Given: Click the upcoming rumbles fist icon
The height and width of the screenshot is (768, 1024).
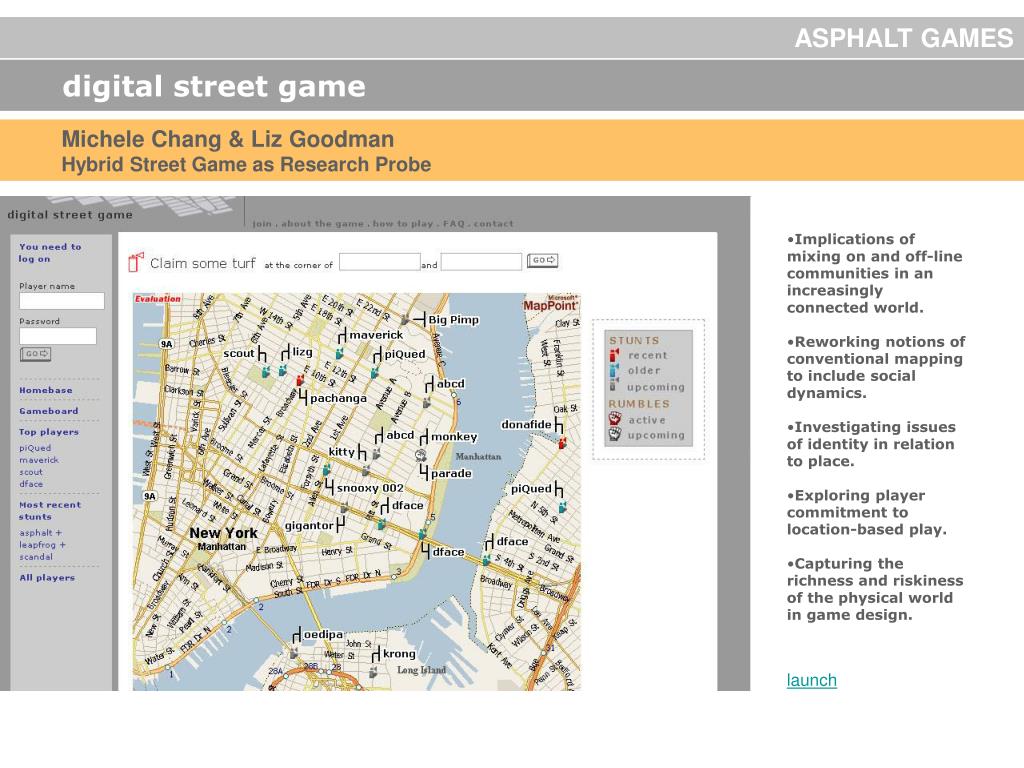Looking at the screenshot, I should click(x=615, y=434).
